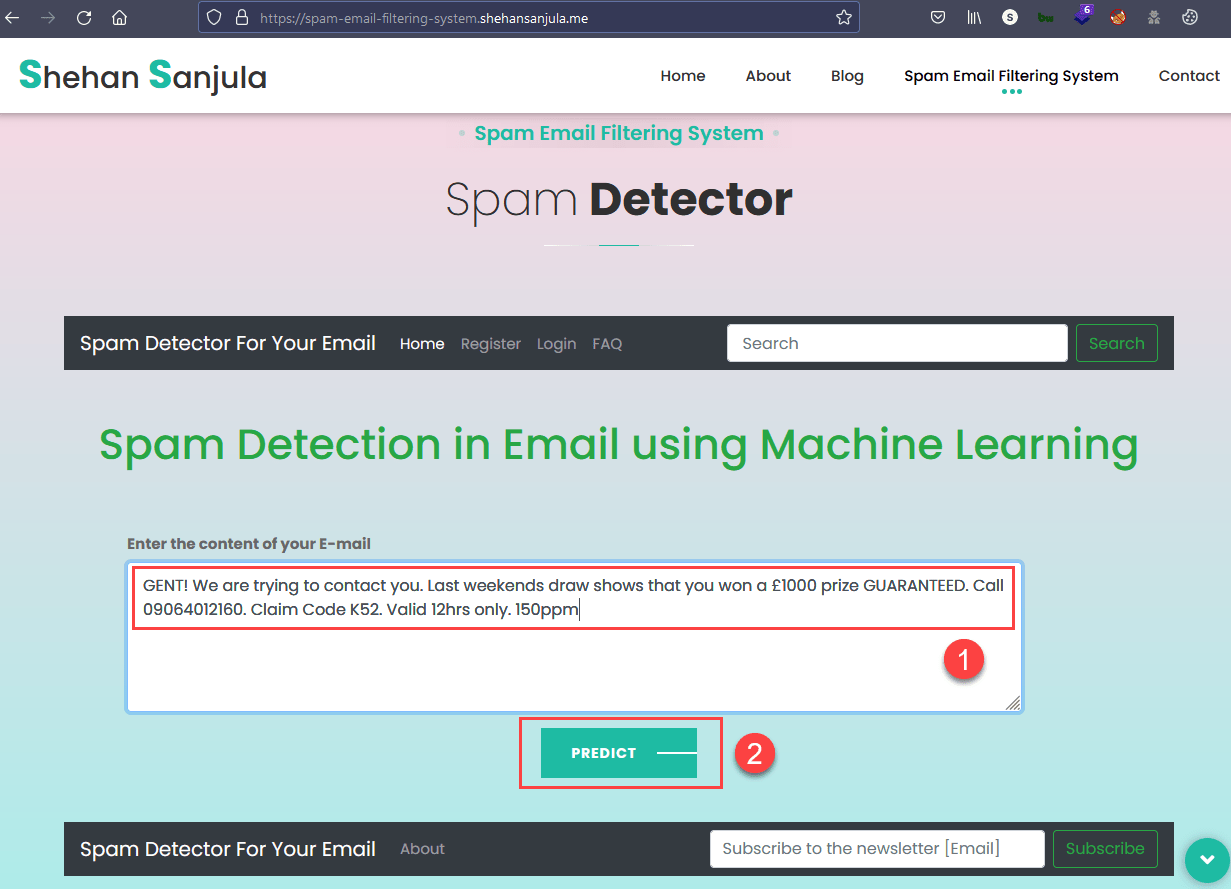Screen dimensions: 1231x889
Task: Click the Tampermonkey cat extension icon
Action: [x=1153, y=17]
